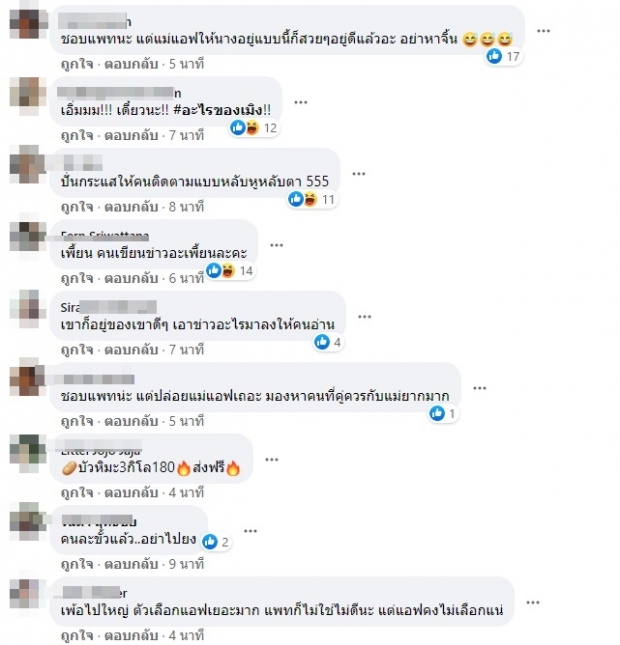Screen dimensions: 620x645
Task: Click ตอบกลับ under the first comment
Action: click(x=131, y=64)
